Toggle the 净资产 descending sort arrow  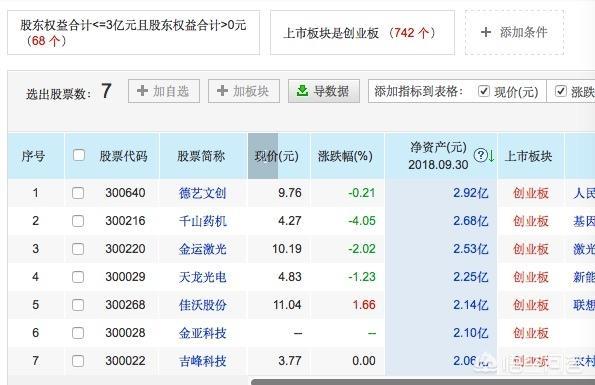pos(491,156)
